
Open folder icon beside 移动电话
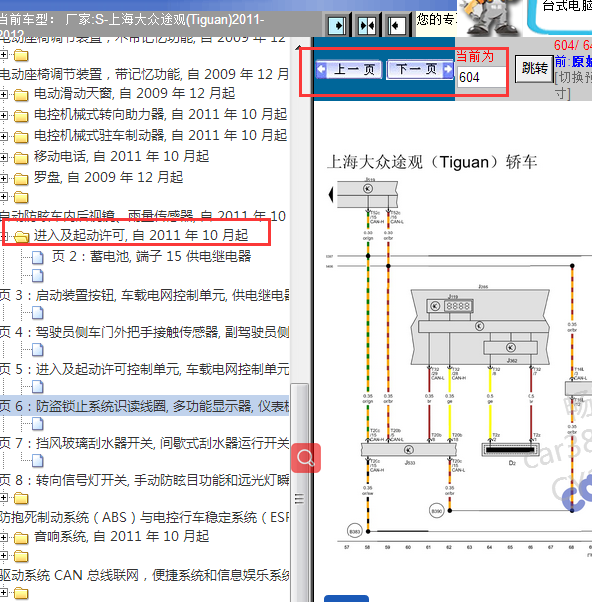click(21, 158)
